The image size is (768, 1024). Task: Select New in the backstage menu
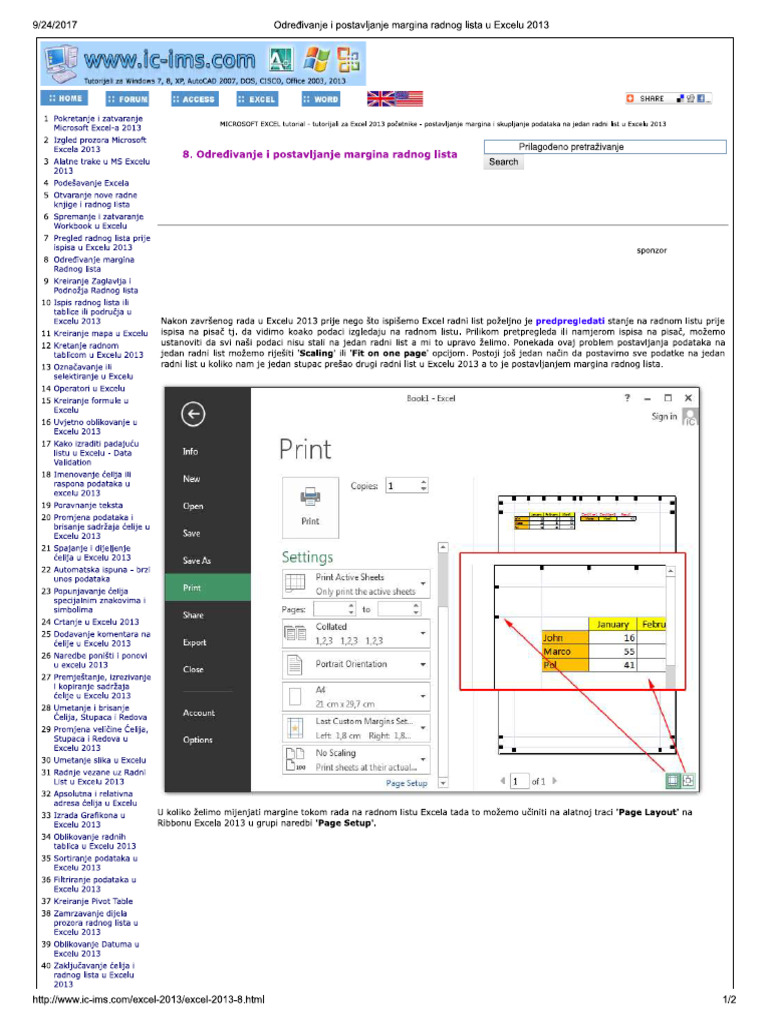(x=191, y=479)
